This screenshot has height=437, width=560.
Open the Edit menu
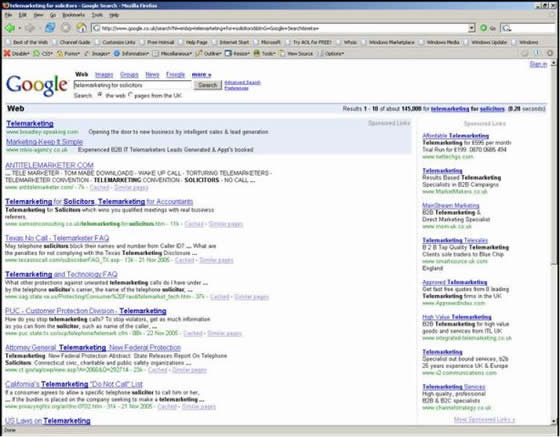point(22,15)
